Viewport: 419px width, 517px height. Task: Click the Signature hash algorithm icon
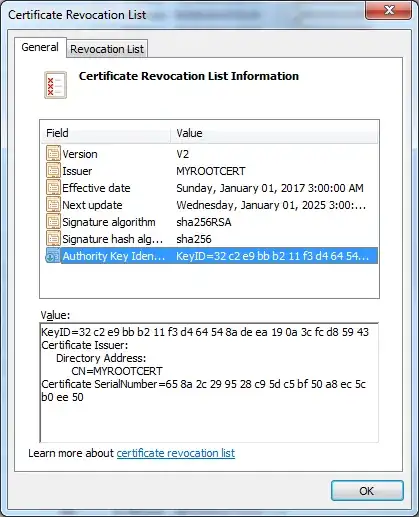pyautogui.click(x=53, y=239)
